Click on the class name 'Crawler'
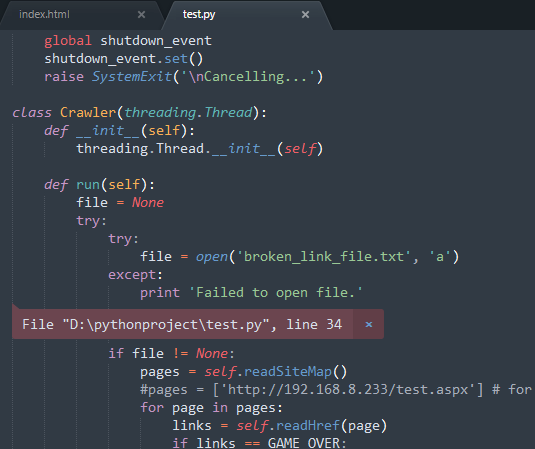 (88, 113)
